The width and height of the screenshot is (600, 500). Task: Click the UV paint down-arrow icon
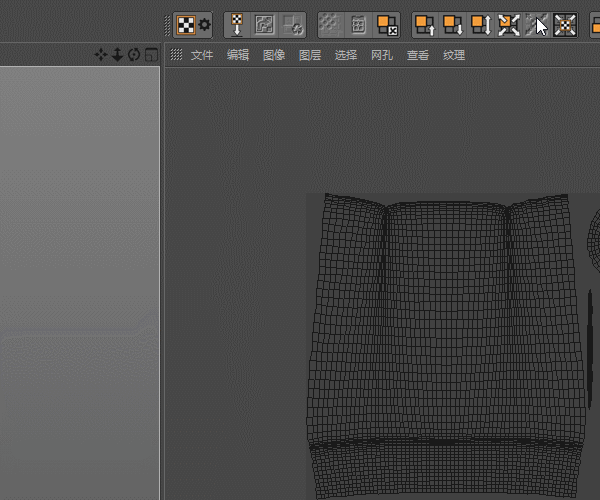pyautogui.click(x=237, y=25)
